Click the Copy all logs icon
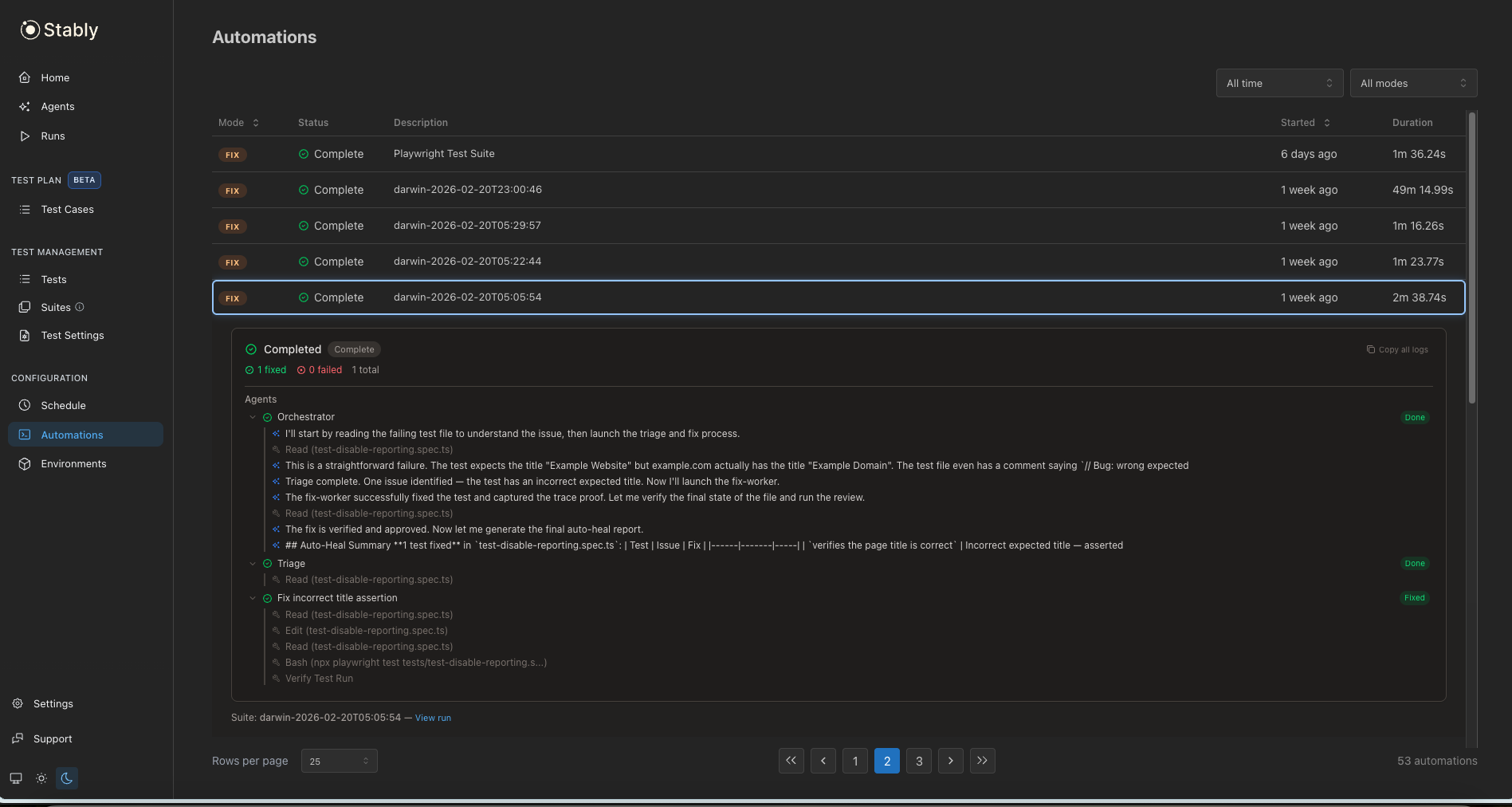 coord(1369,349)
